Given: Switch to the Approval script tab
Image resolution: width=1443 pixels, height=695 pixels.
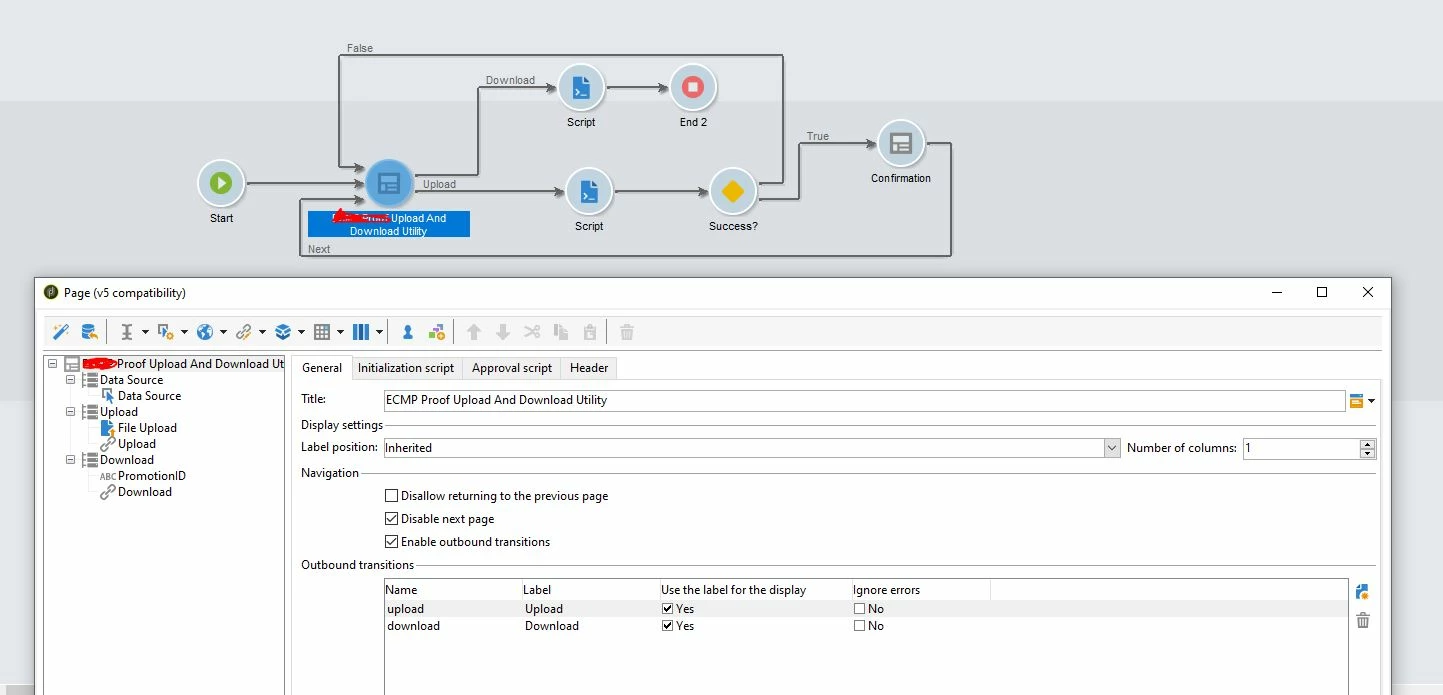Looking at the screenshot, I should tap(512, 368).
